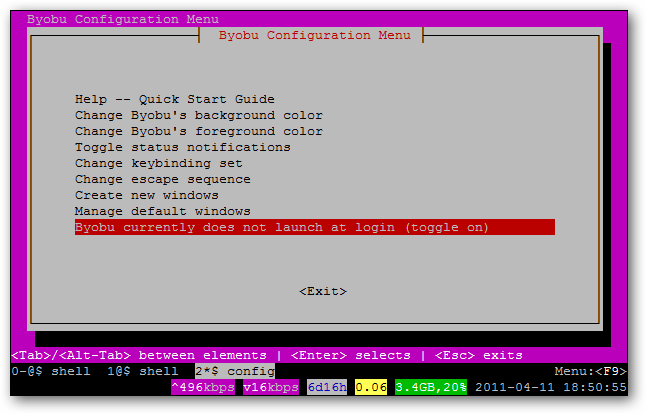This screenshot has height=414, width=646.
Task: Click the 6d16h uptime indicator
Action: (x=327, y=387)
